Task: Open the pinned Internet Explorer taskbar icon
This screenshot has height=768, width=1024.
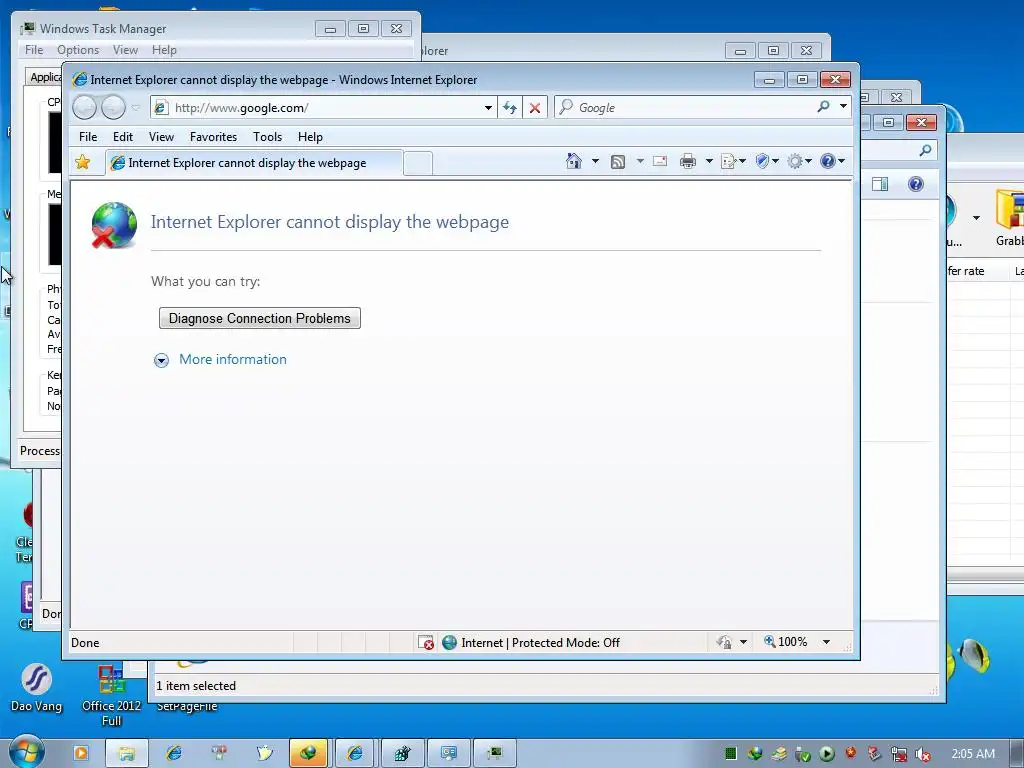Action: coord(174,753)
